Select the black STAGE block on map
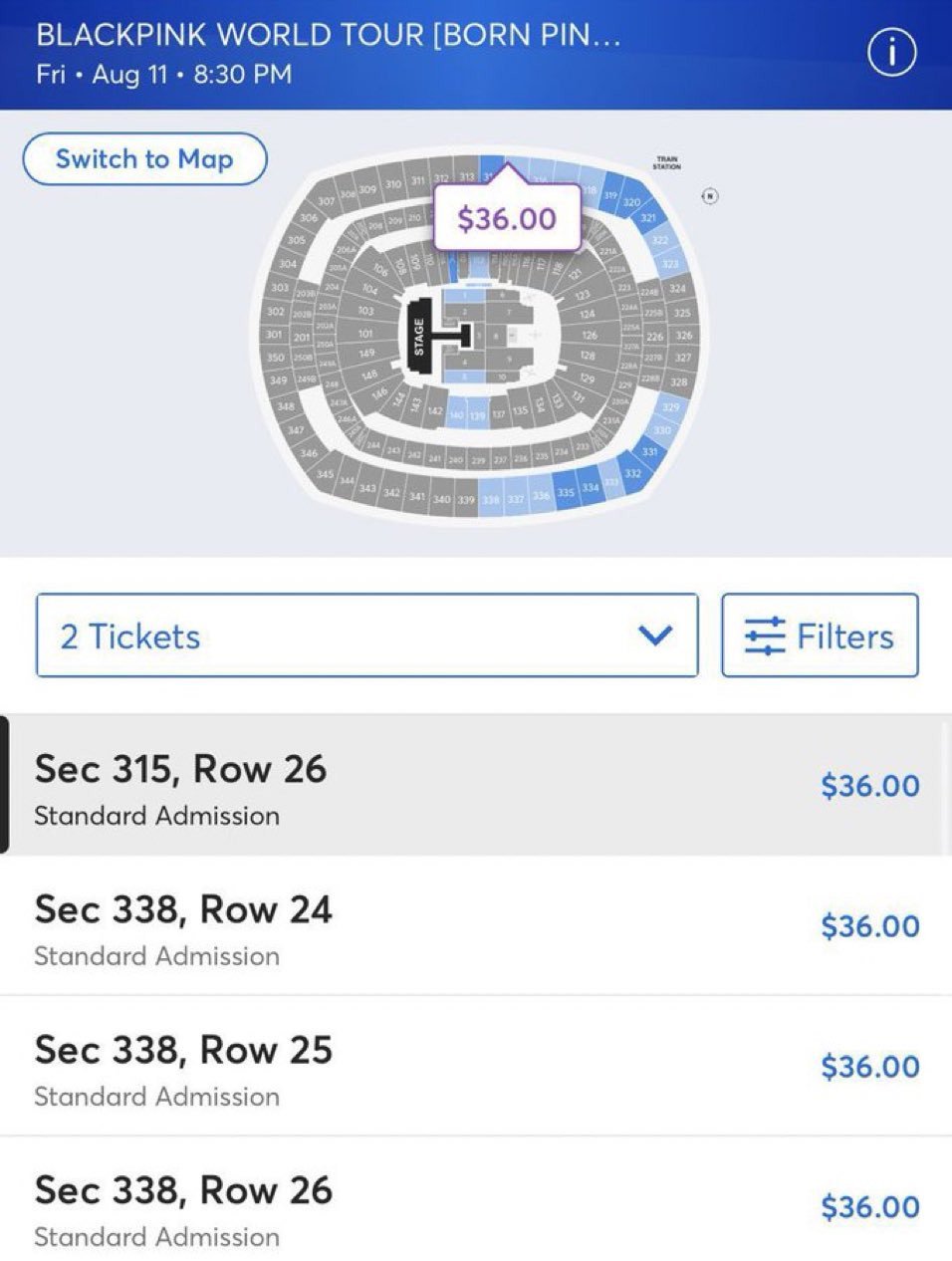The width and height of the screenshot is (952, 1261). 419,337
